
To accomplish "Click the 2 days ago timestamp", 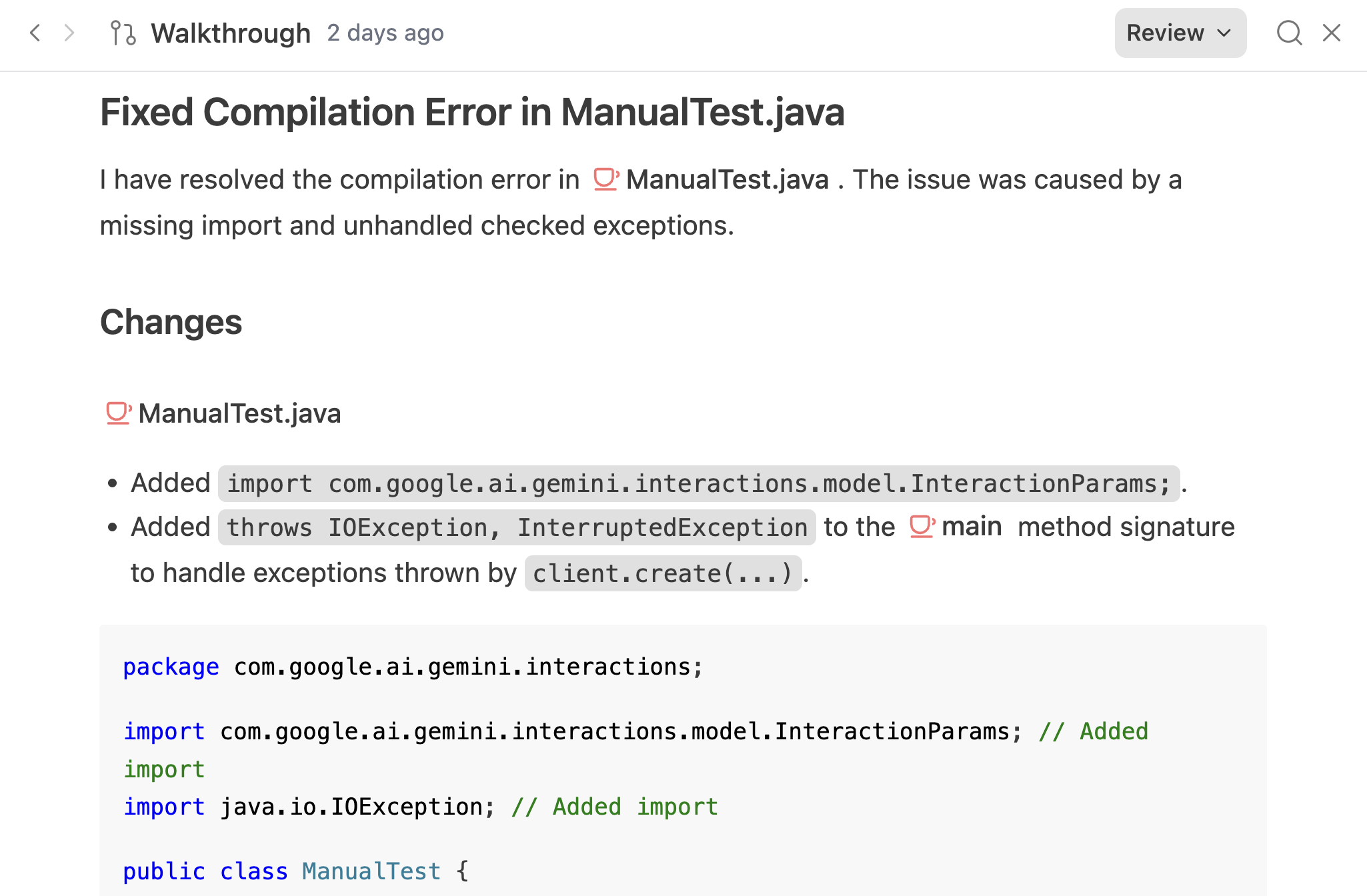I will click(x=385, y=33).
